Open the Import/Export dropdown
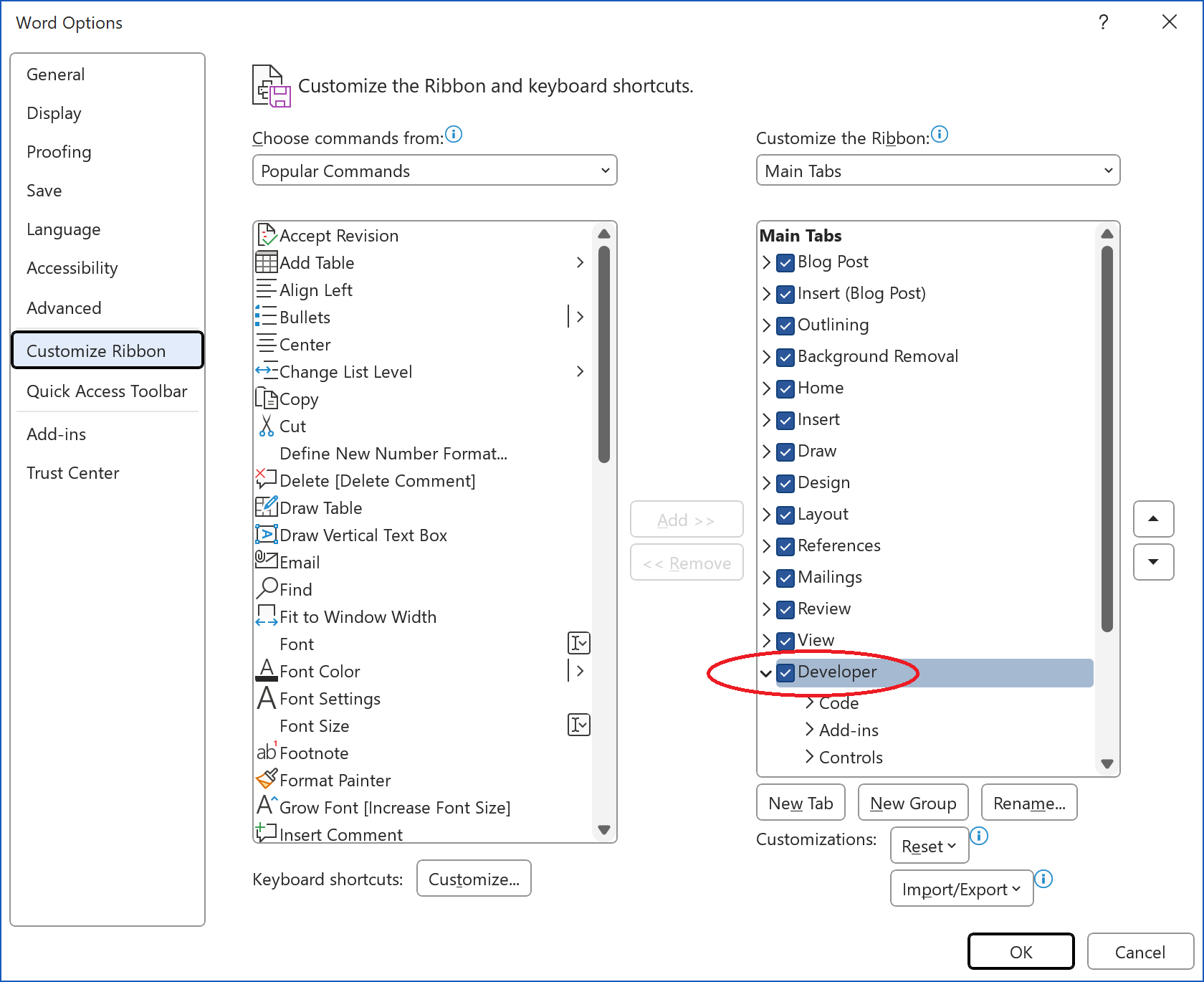Viewport: 1204px width, 982px height. coord(962,889)
